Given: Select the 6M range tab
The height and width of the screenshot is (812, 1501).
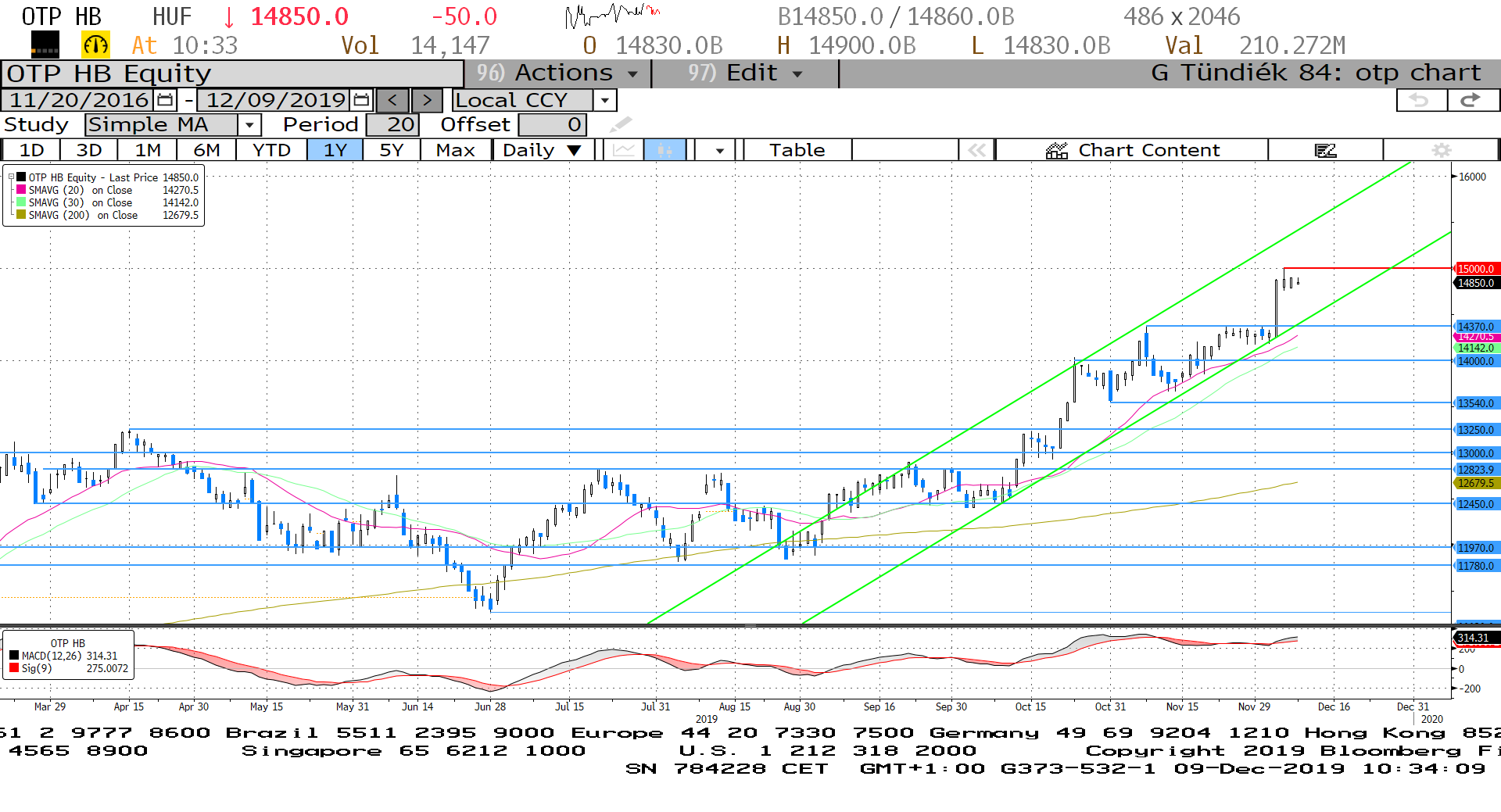Looking at the screenshot, I should pyautogui.click(x=206, y=150).
